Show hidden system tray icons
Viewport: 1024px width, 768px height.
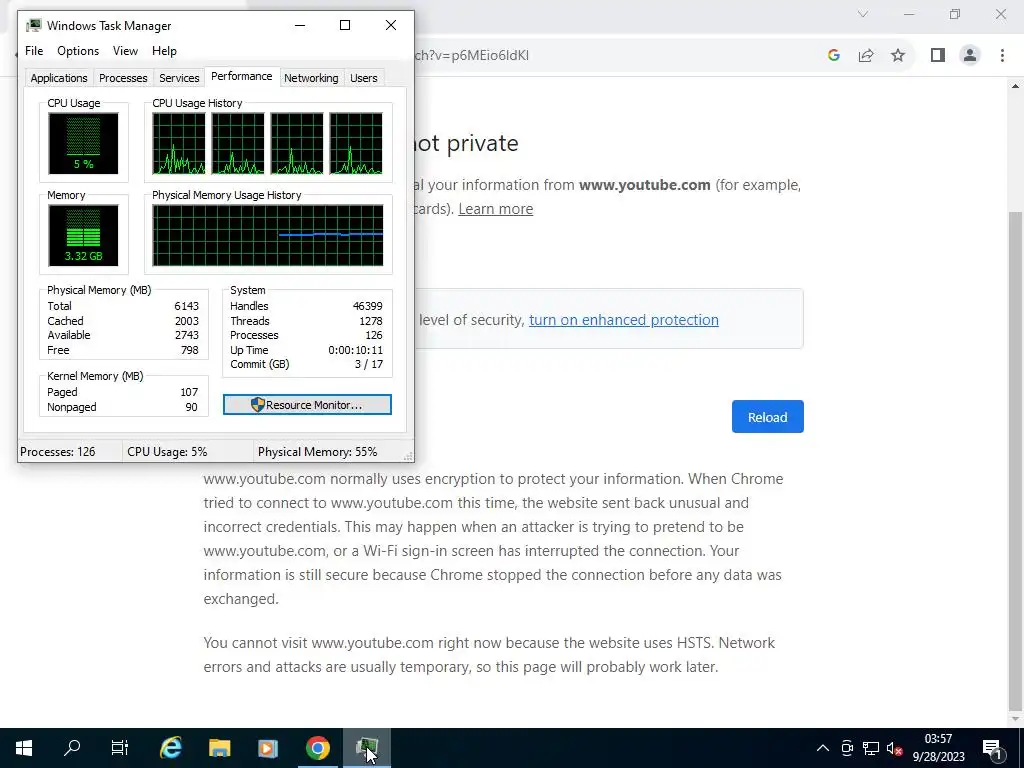[x=823, y=748]
